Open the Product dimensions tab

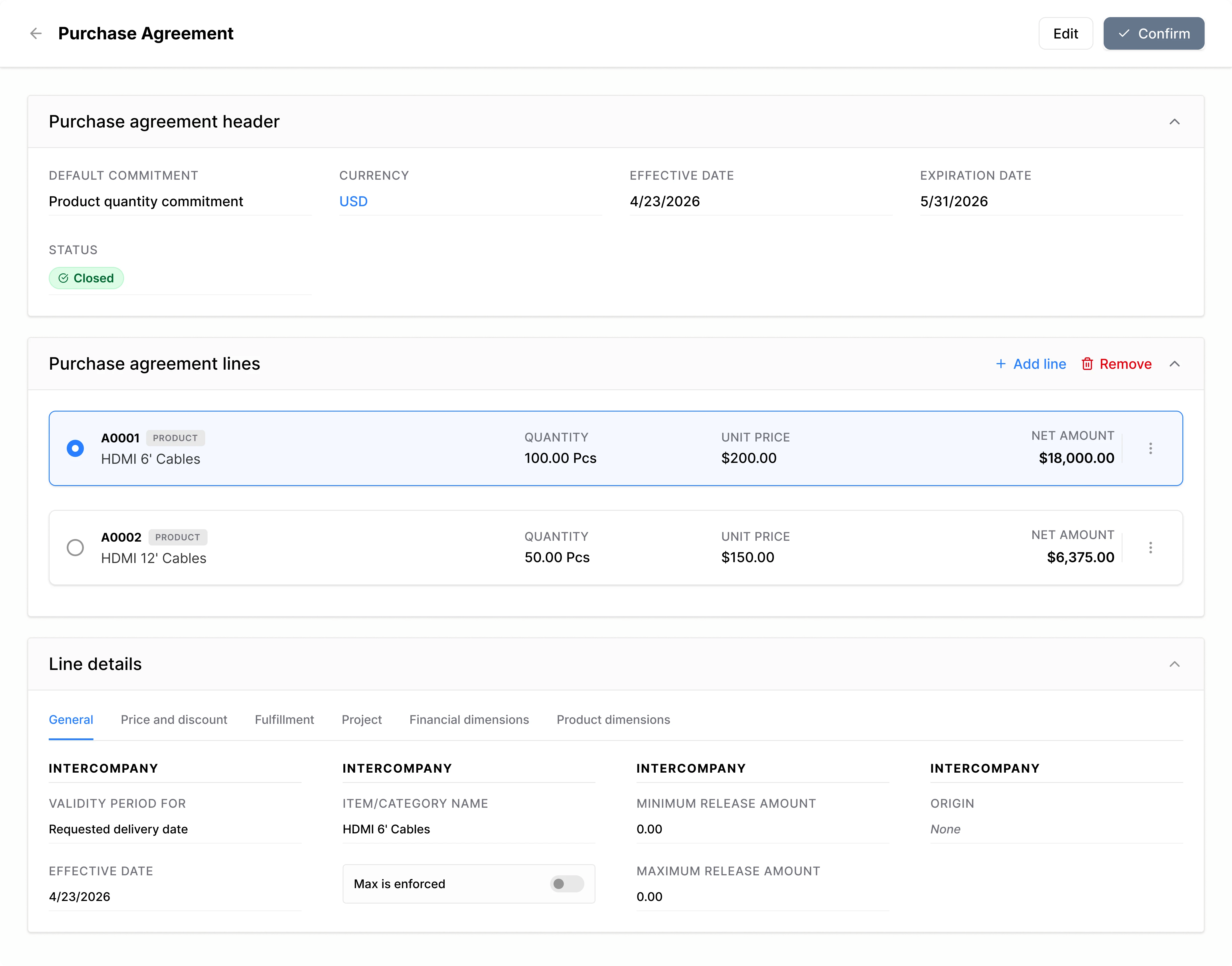613,719
